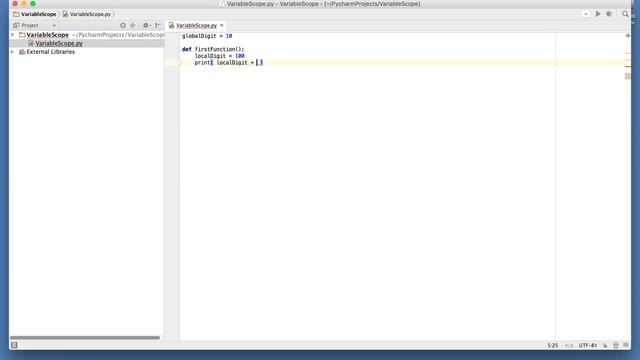Open the run configuration dropdown

click(x=586, y=14)
